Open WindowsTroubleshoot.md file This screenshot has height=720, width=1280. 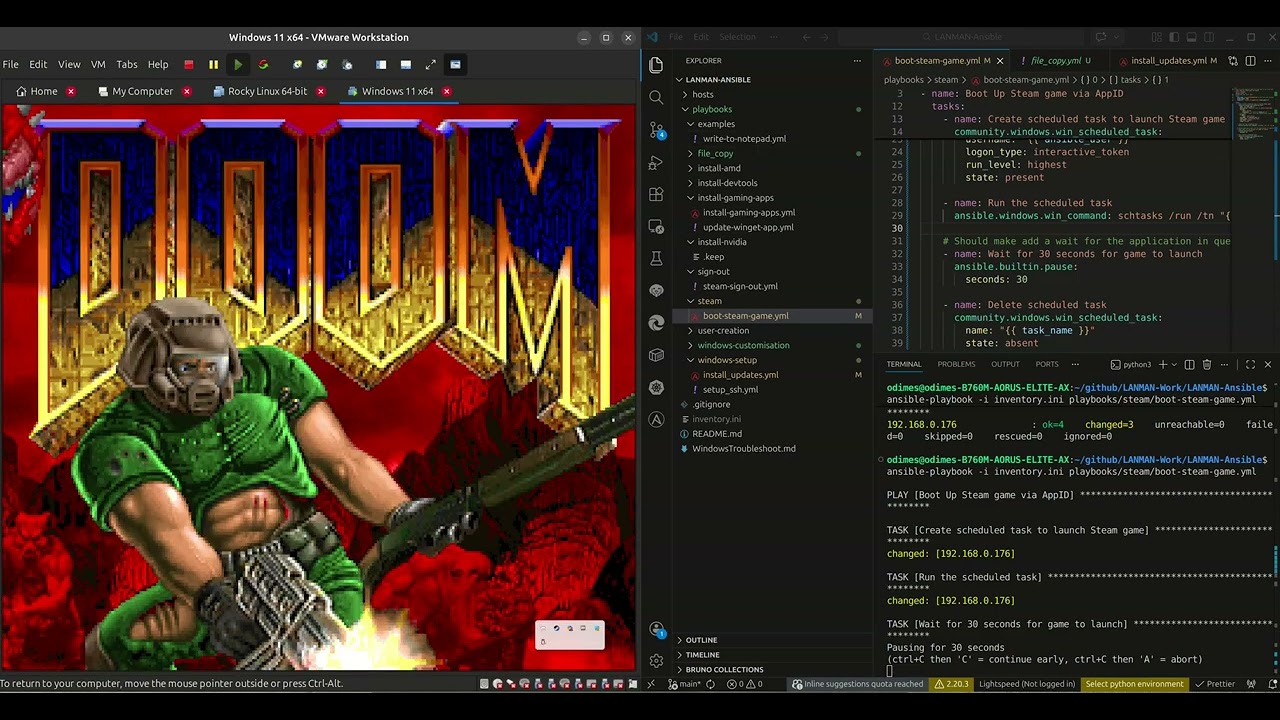744,448
